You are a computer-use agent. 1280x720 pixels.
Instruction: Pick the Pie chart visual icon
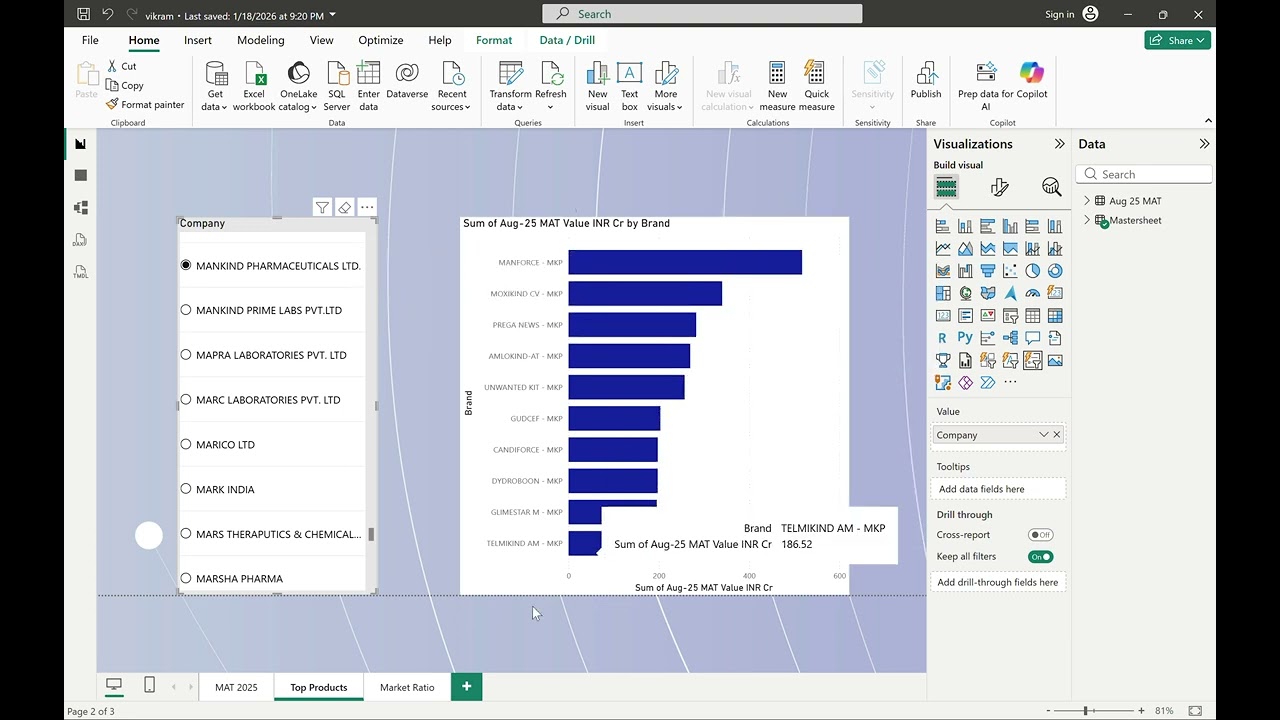1033,271
